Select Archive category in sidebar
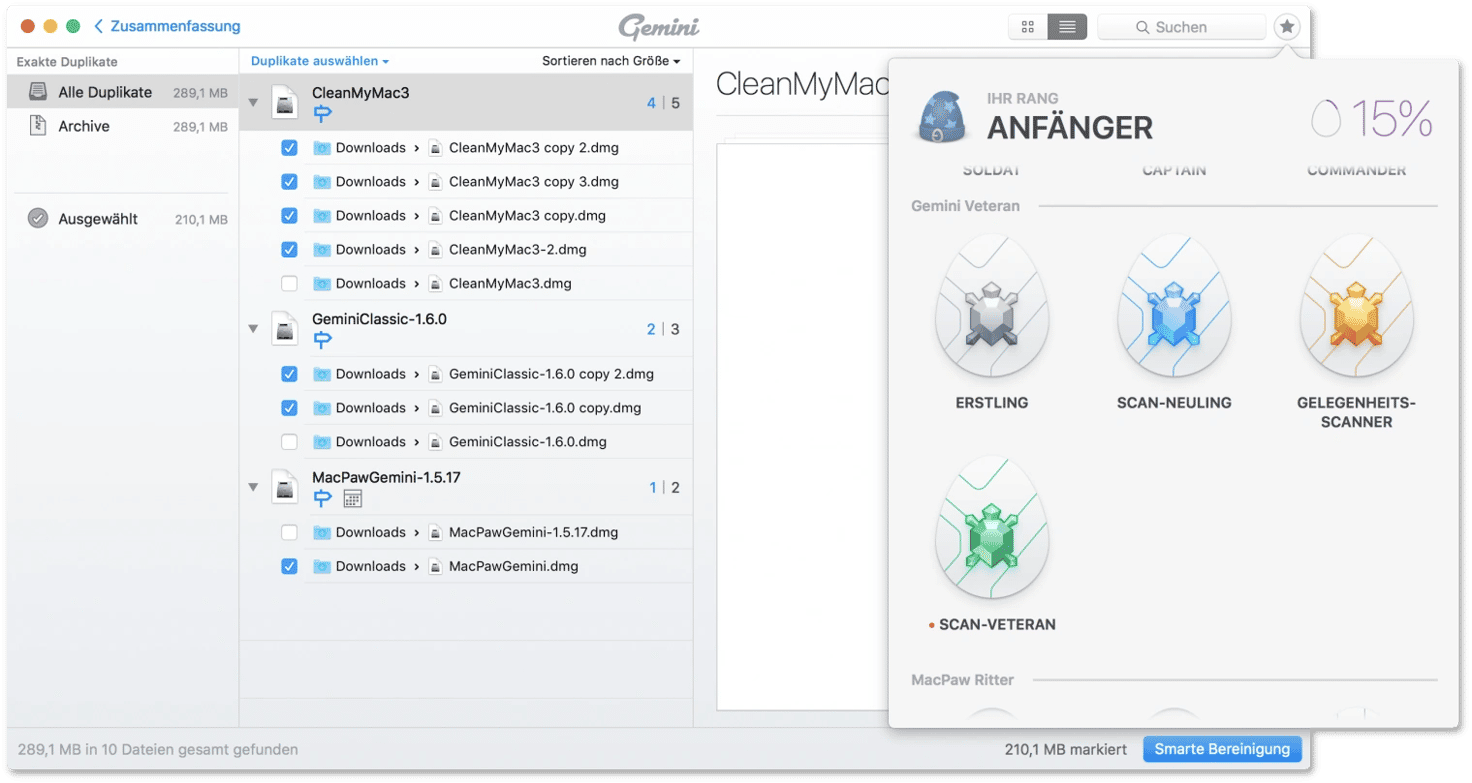The width and height of the screenshot is (1472, 783). click(x=123, y=126)
